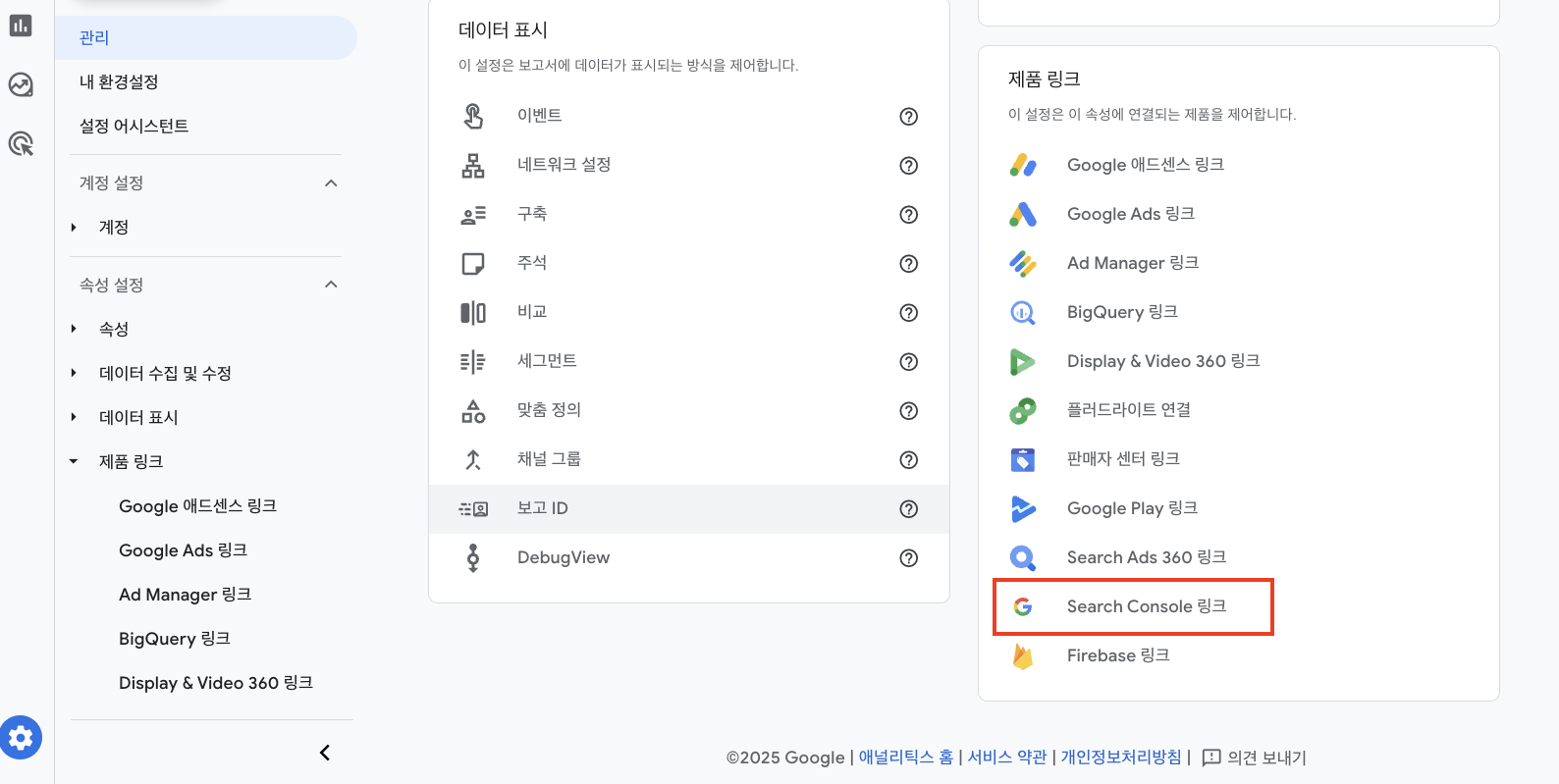1559x784 pixels.
Task: Click the 맞춤 정의 shapes icon
Action: [x=473, y=410]
